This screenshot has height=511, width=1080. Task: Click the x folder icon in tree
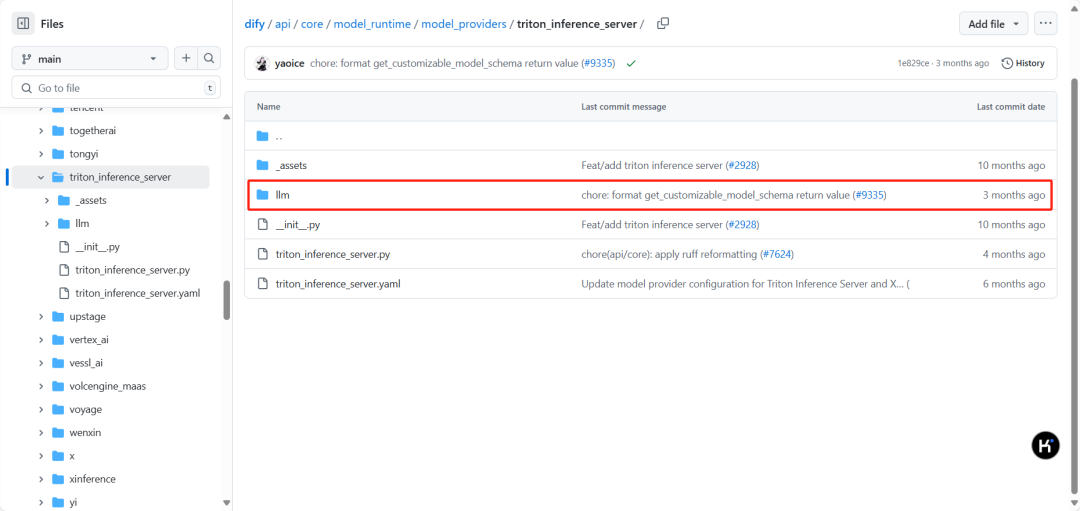[x=58, y=456]
